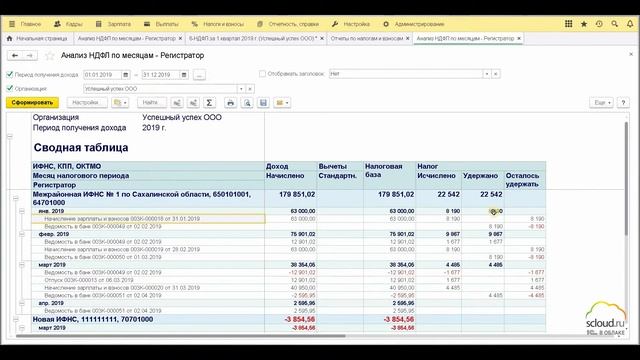Screen dimensions: 640x360
Task: Collapse апр. 2019 group
Action: (22, 303)
